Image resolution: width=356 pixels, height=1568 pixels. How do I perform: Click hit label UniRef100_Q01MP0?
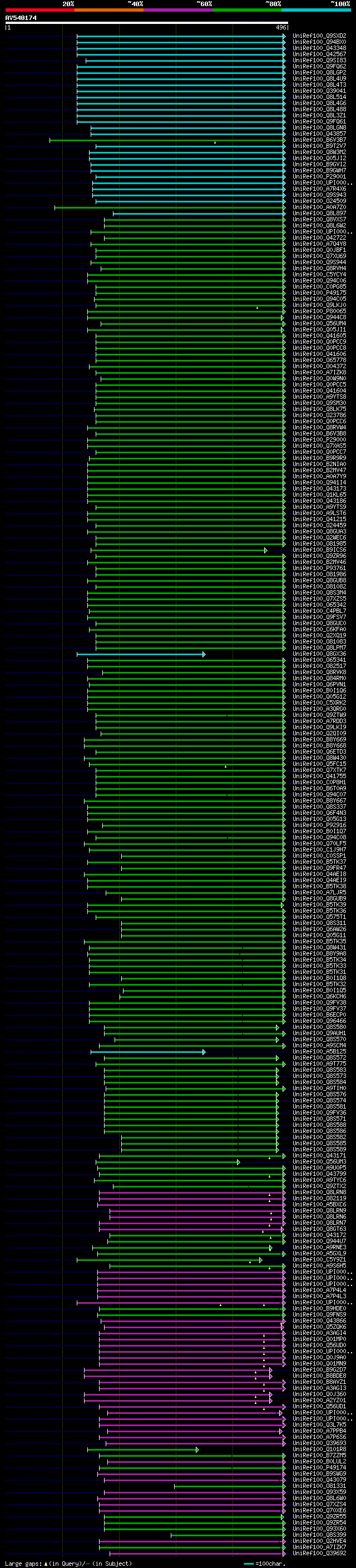319,1338
